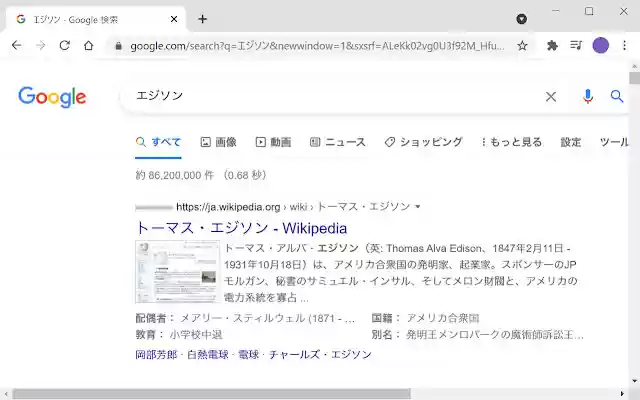Open 設定 search settings
The image size is (640, 400).
pos(571,142)
